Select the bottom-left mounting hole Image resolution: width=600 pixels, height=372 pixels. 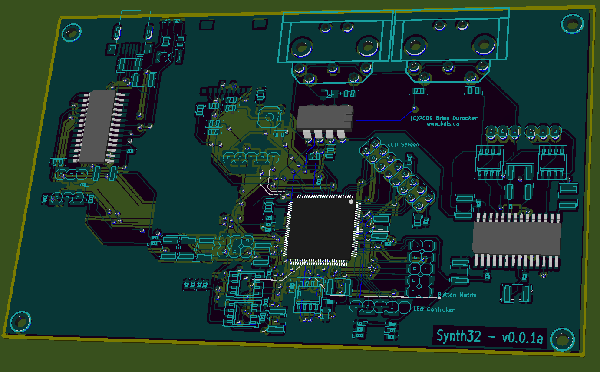(x=20, y=321)
